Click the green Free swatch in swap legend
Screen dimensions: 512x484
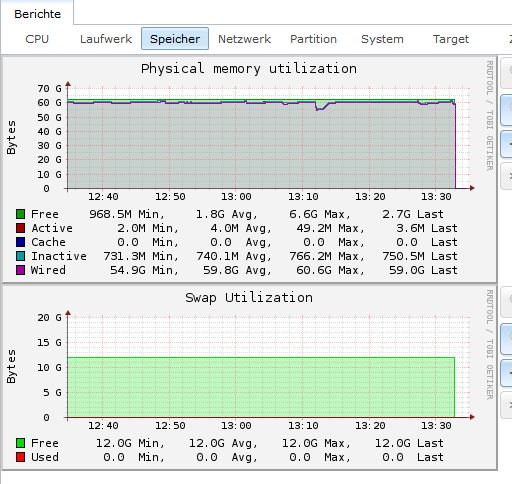[x=20, y=443]
